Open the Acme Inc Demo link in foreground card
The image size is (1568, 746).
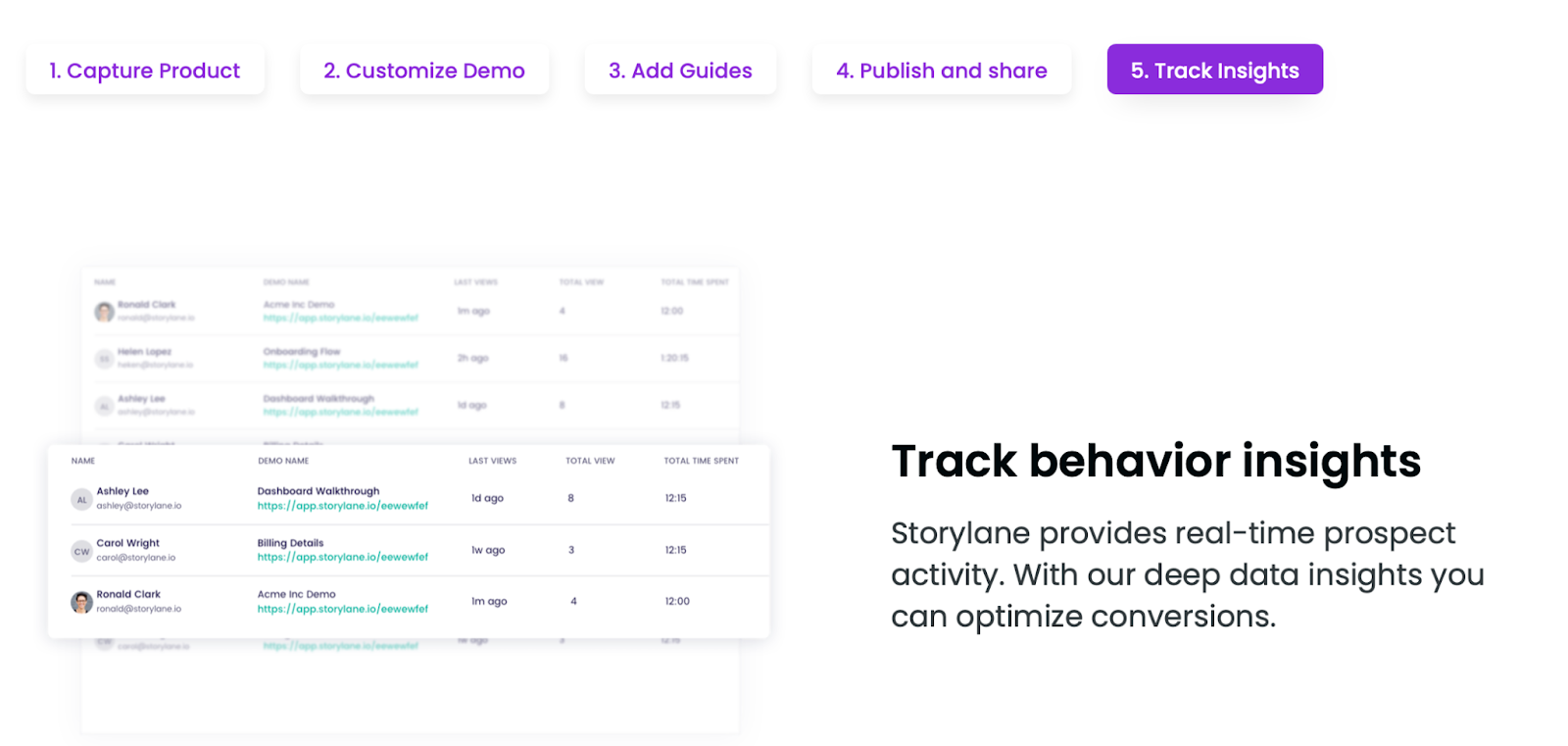click(343, 609)
